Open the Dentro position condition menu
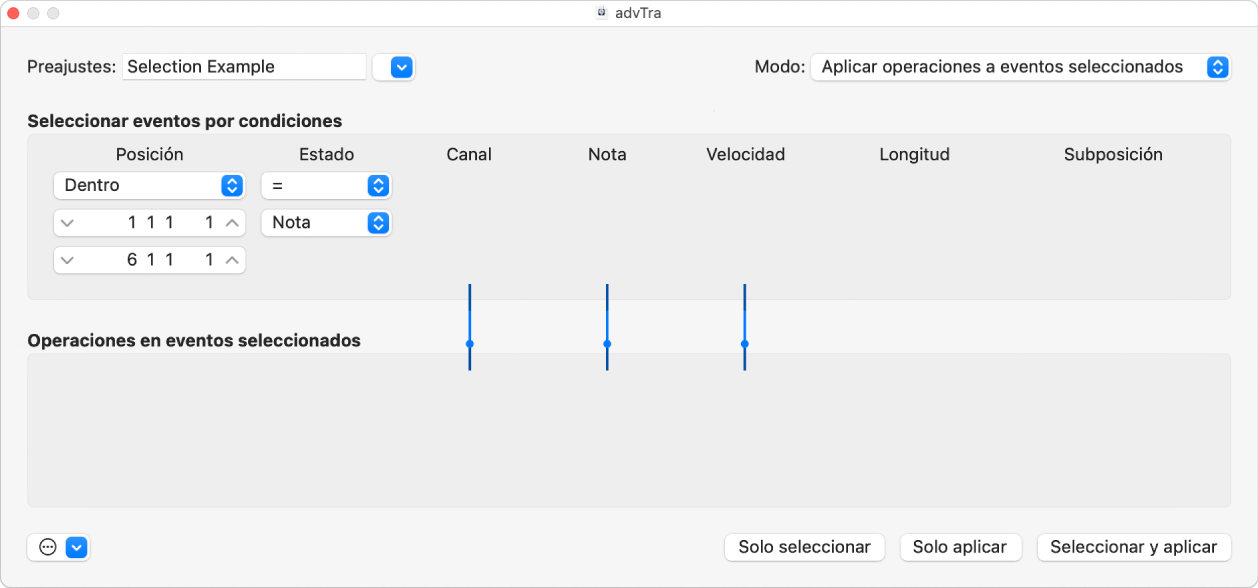The height and width of the screenshot is (588, 1258). [148, 185]
